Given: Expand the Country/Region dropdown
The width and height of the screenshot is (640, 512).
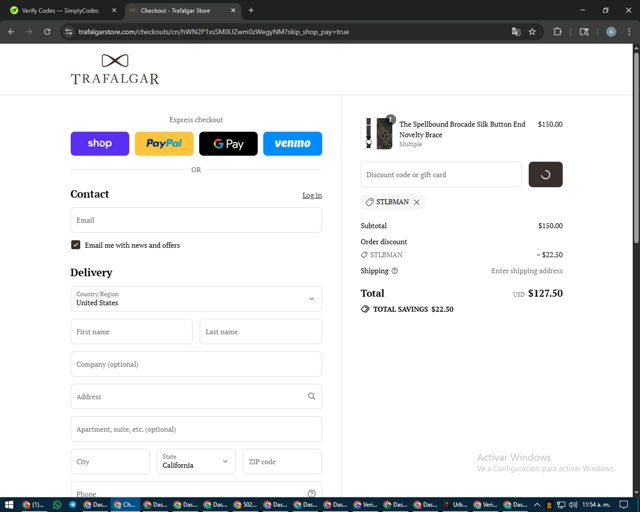Looking at the screenshot, I should pyautogui.click(x=196, y=299).
